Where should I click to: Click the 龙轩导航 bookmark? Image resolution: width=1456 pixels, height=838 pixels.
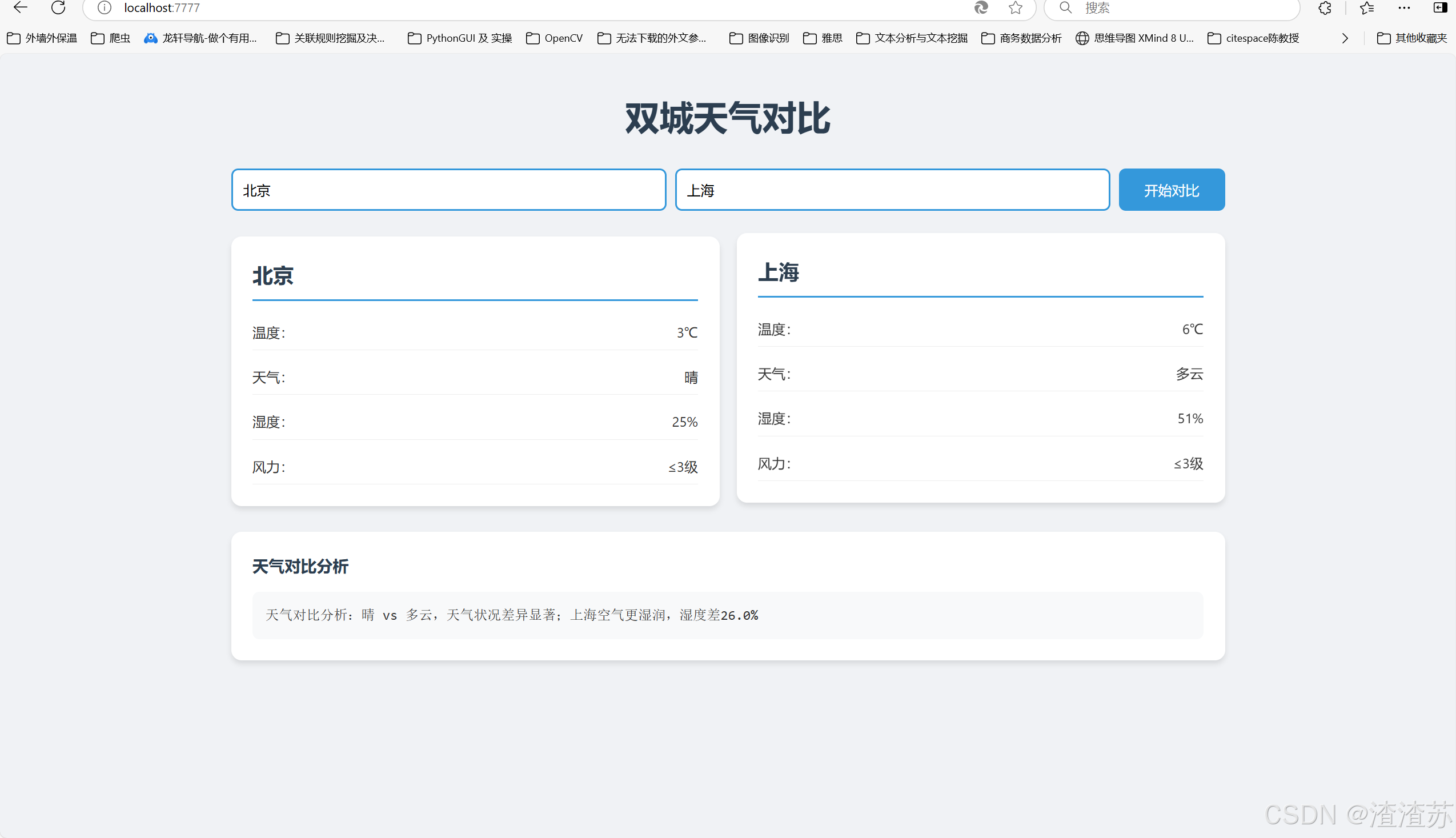coord(200,38)
